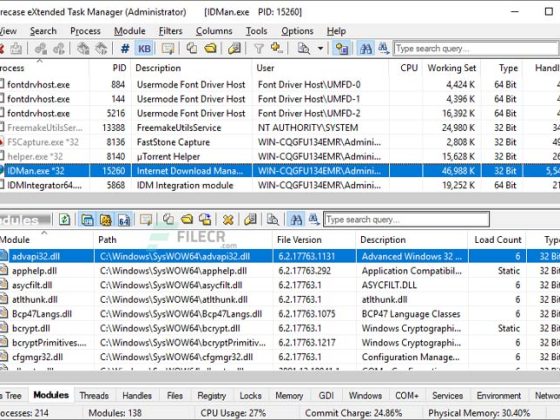Toggle the binoculars search icon in process toolbar
The image size is (560, 420).
365,48
